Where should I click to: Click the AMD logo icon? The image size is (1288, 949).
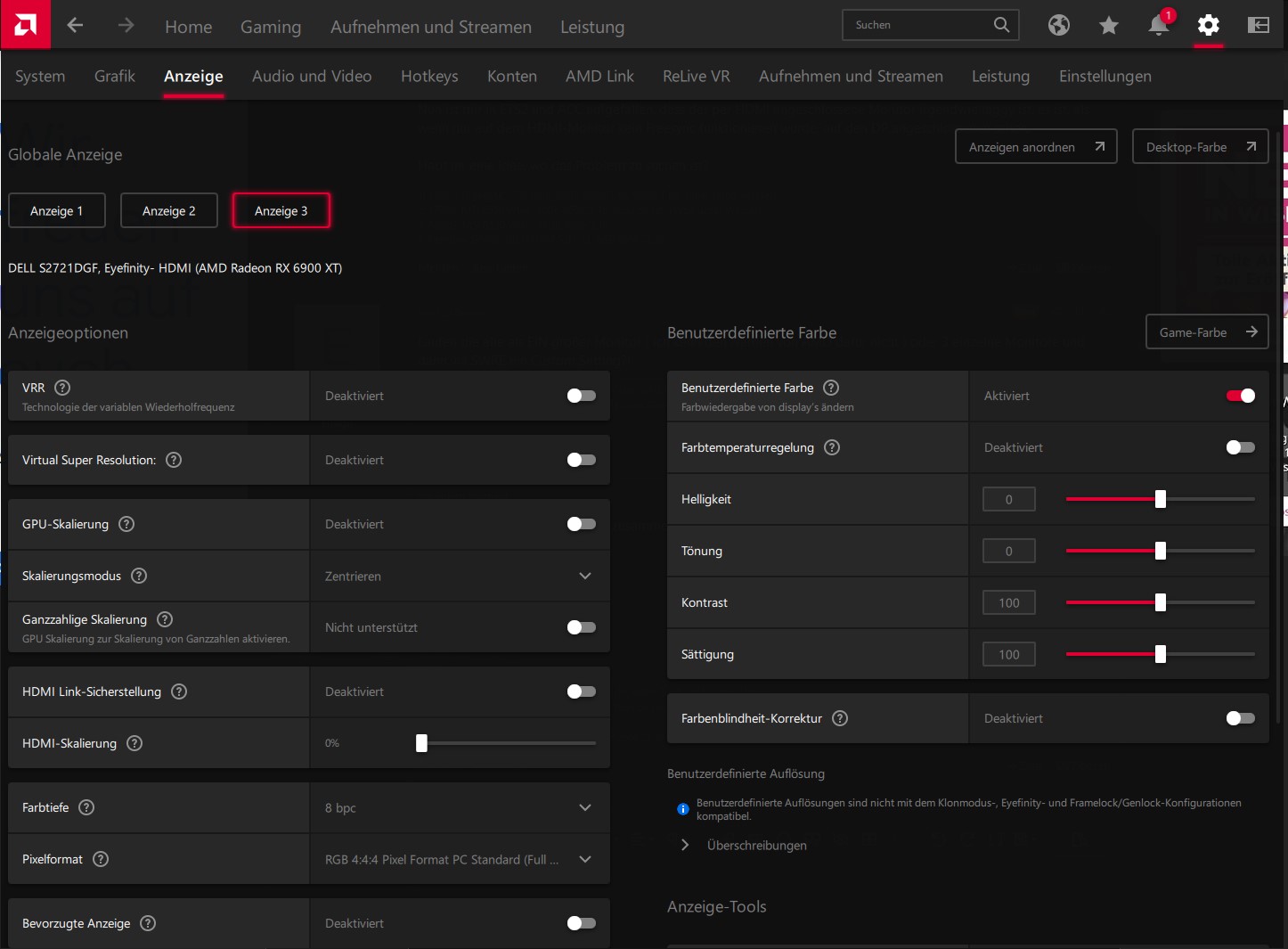(25, 24)
